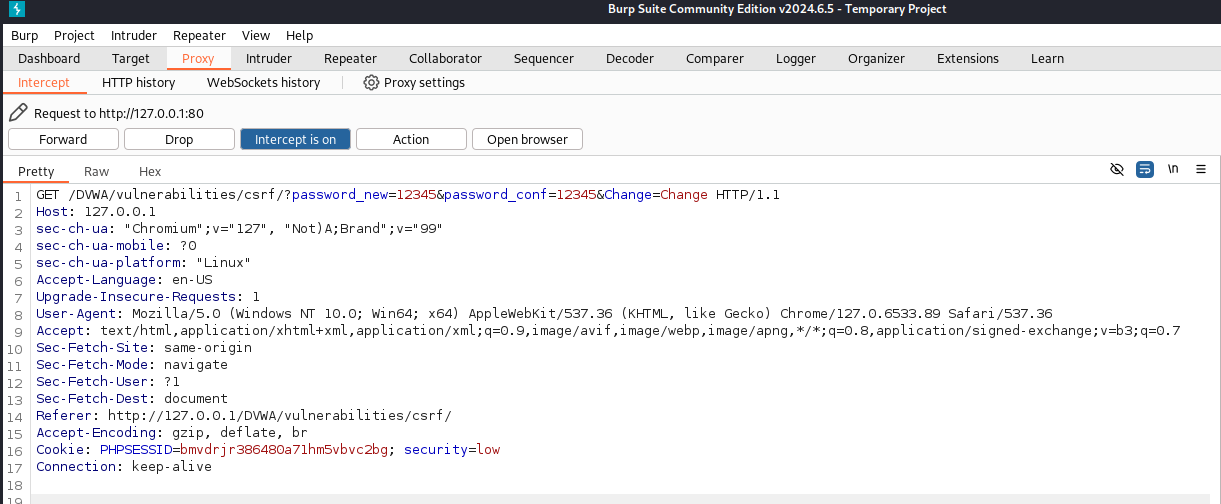Click the Connection: keep-alive line
The image size is (1221, 504).
[124, 466]
